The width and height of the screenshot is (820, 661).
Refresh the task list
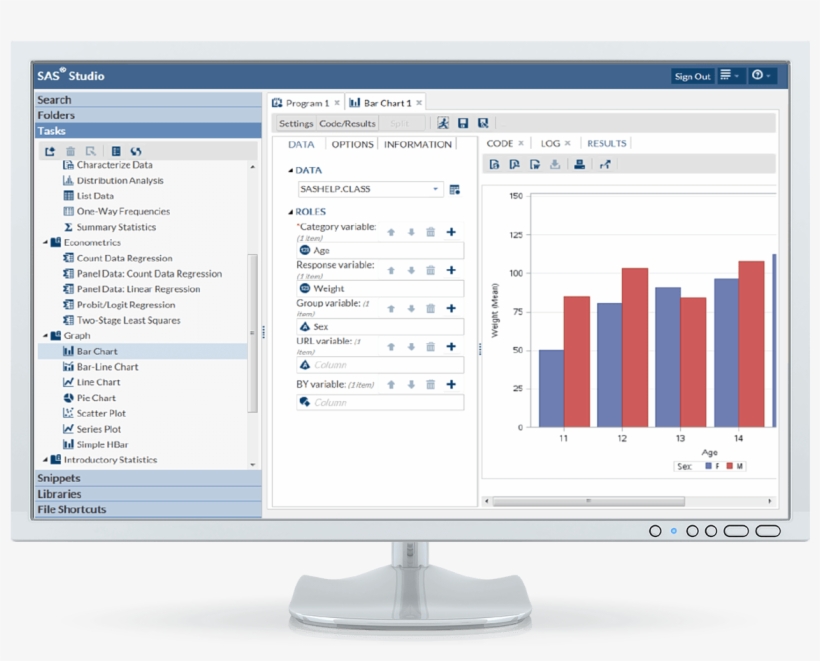pos(138,150)
